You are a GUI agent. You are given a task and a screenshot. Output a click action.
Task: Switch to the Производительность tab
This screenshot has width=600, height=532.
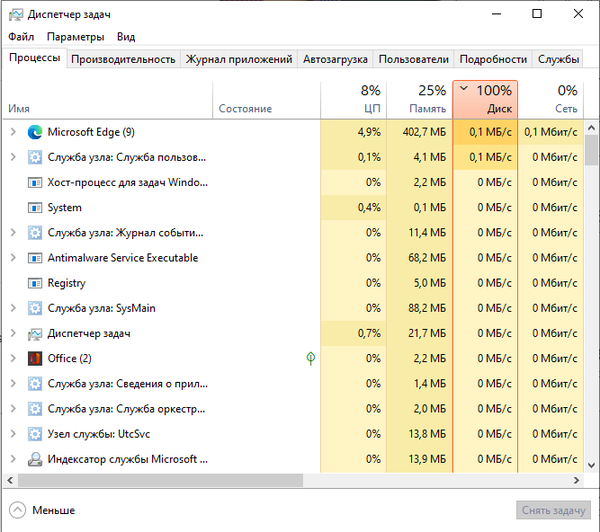123,59
